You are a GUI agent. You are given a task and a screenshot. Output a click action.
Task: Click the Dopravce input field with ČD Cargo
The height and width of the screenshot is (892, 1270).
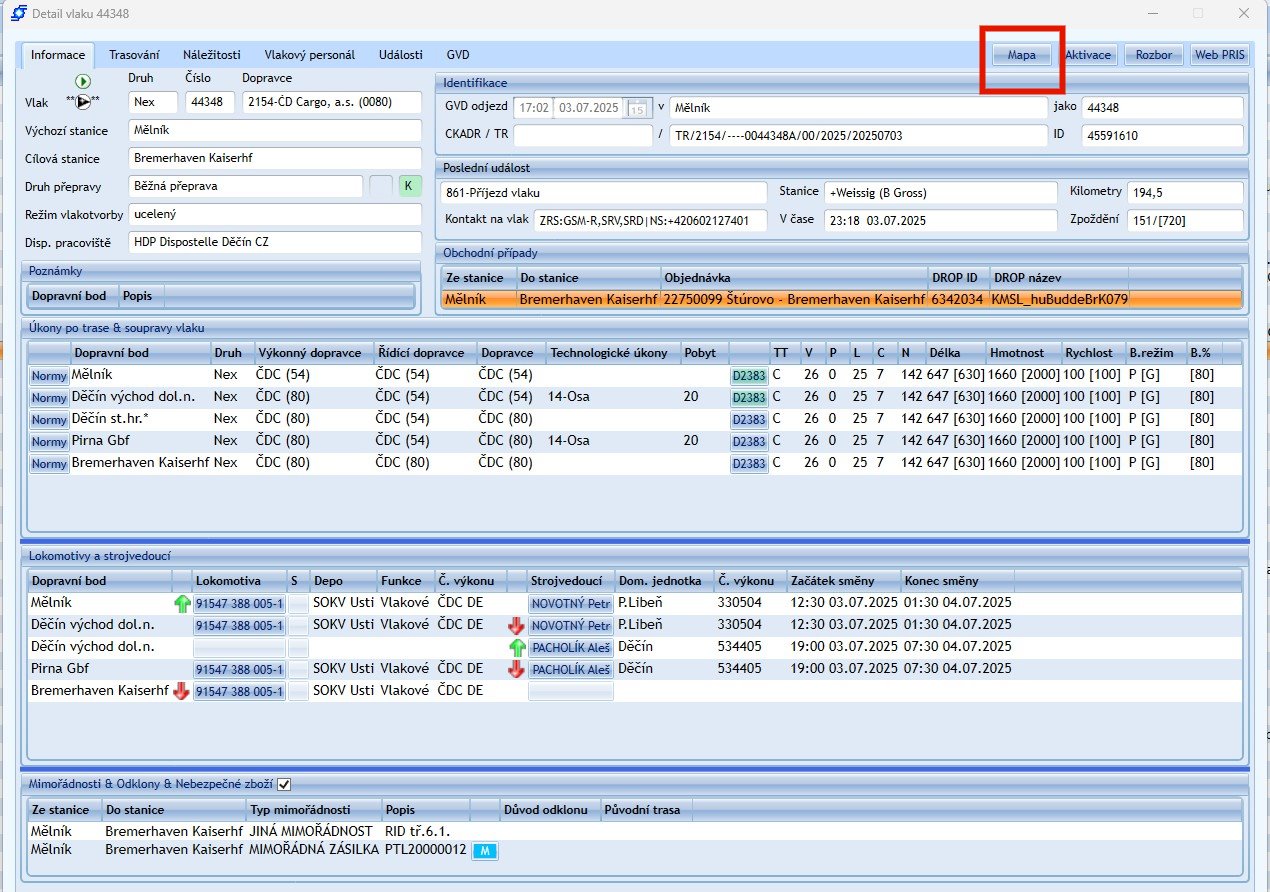332,102
